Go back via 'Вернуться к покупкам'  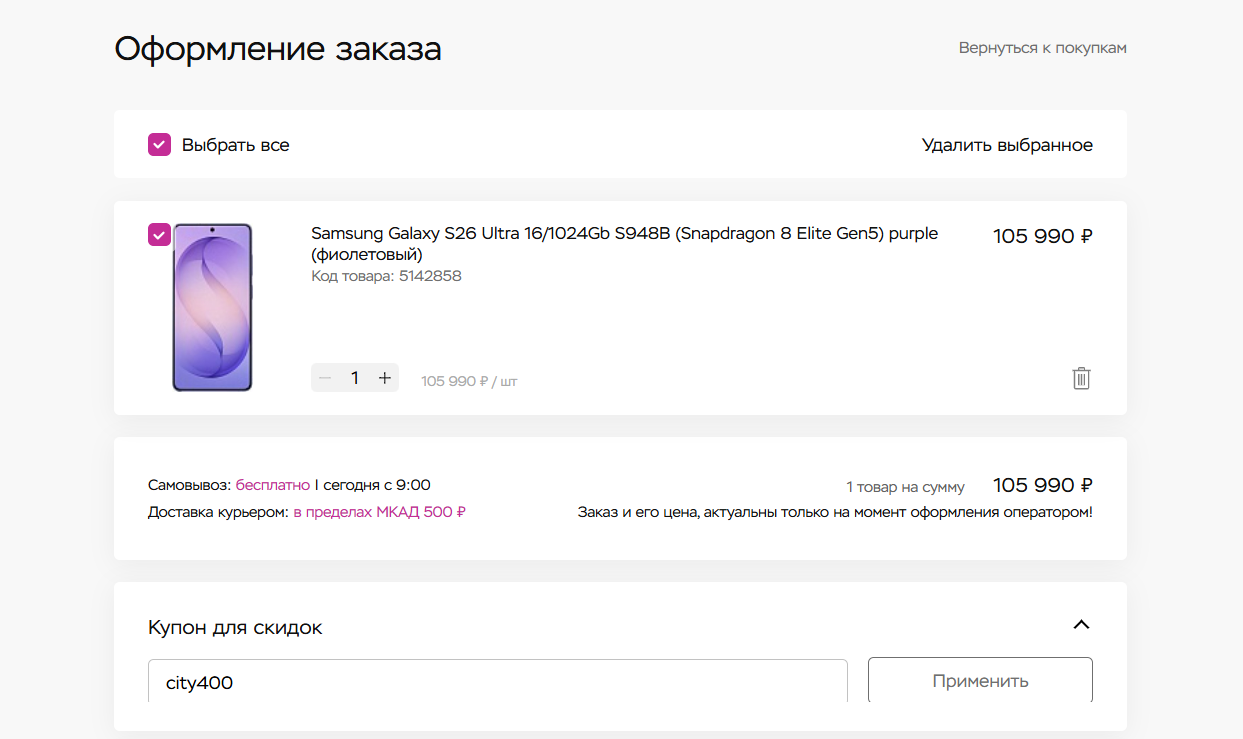pos(1042,48)
